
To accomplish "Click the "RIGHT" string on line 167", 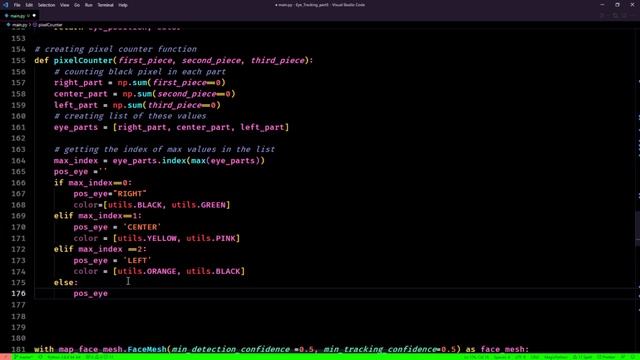I will [130, 194].
